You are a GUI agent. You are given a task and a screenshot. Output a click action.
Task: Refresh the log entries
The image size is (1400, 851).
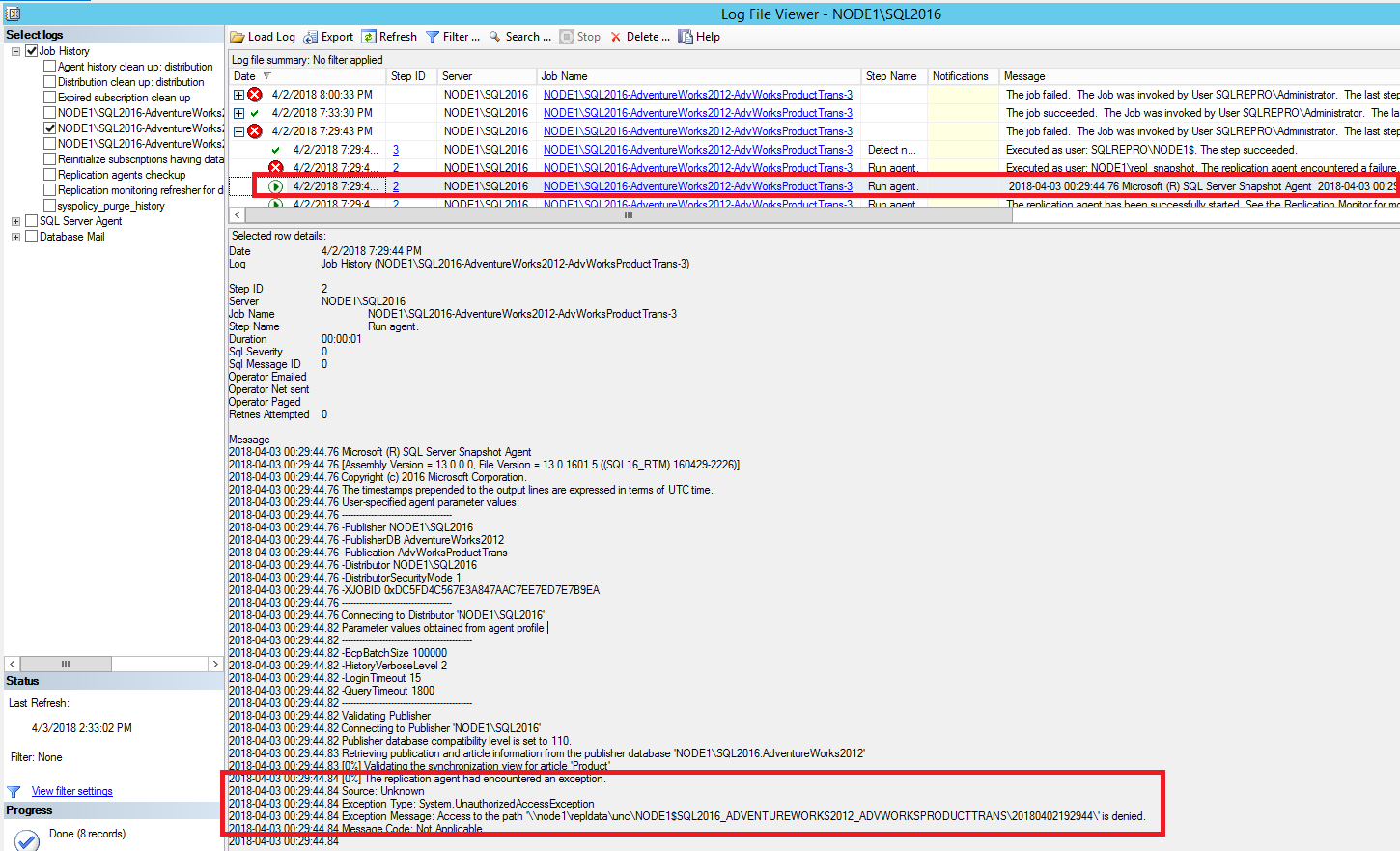coord(389,37)
